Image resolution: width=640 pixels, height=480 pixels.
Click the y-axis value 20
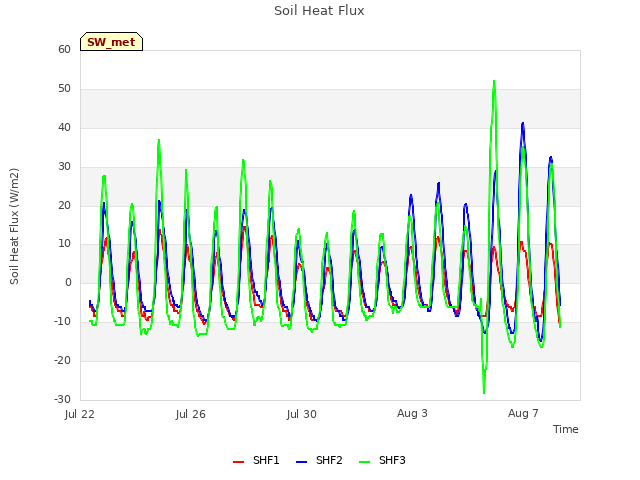click(64, 205)
